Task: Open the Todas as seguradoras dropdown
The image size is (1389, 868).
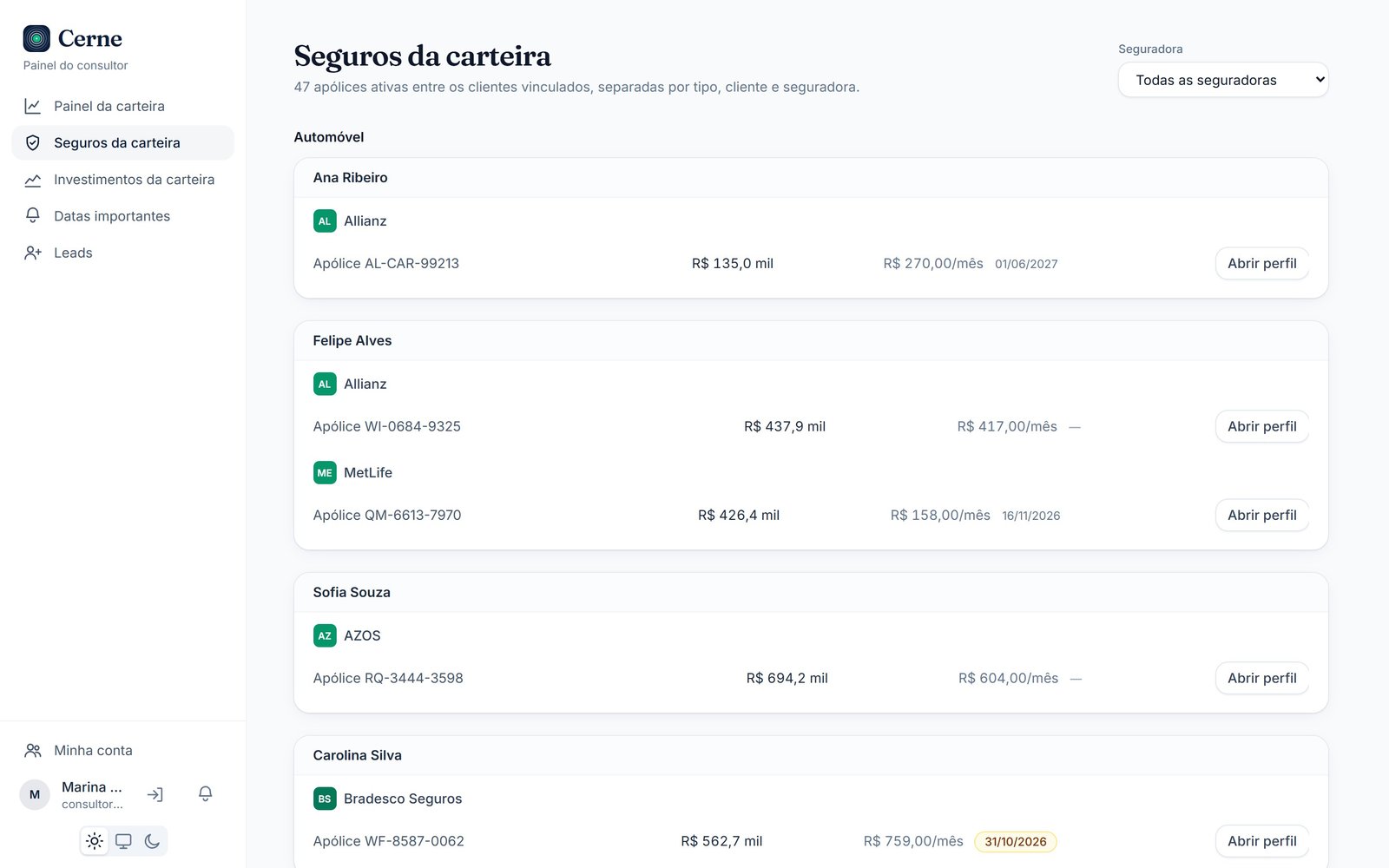Action: [1223, 80]
